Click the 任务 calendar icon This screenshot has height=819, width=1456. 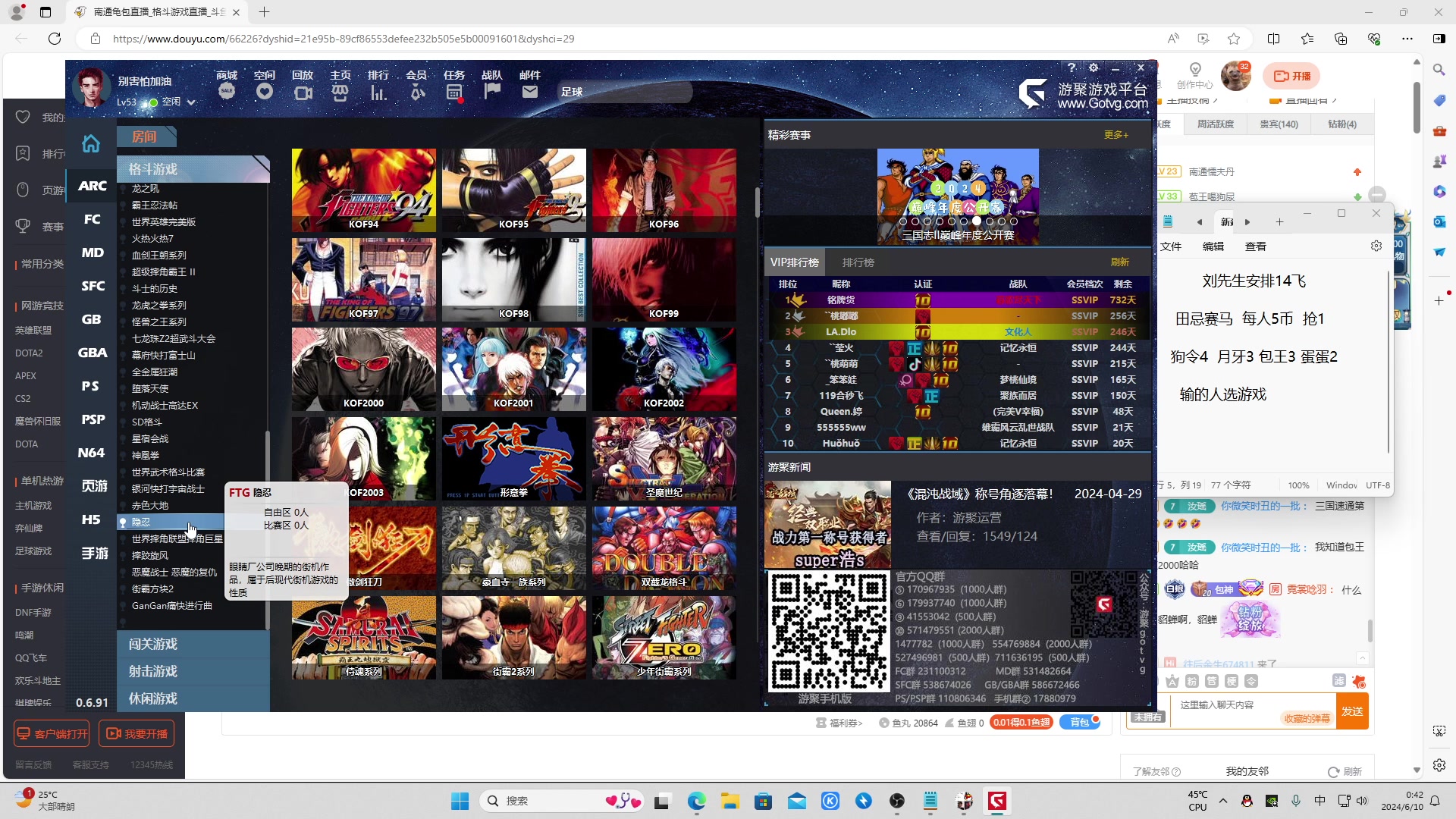click(x=453, y=93)
